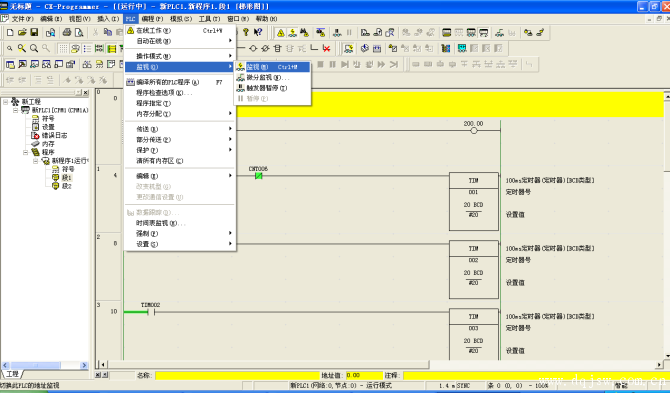Image resolution: width=670 pixels, height=393 pixels.
Task: Open the 工具 menu in menu bar
Action: [x=209, y=19]
